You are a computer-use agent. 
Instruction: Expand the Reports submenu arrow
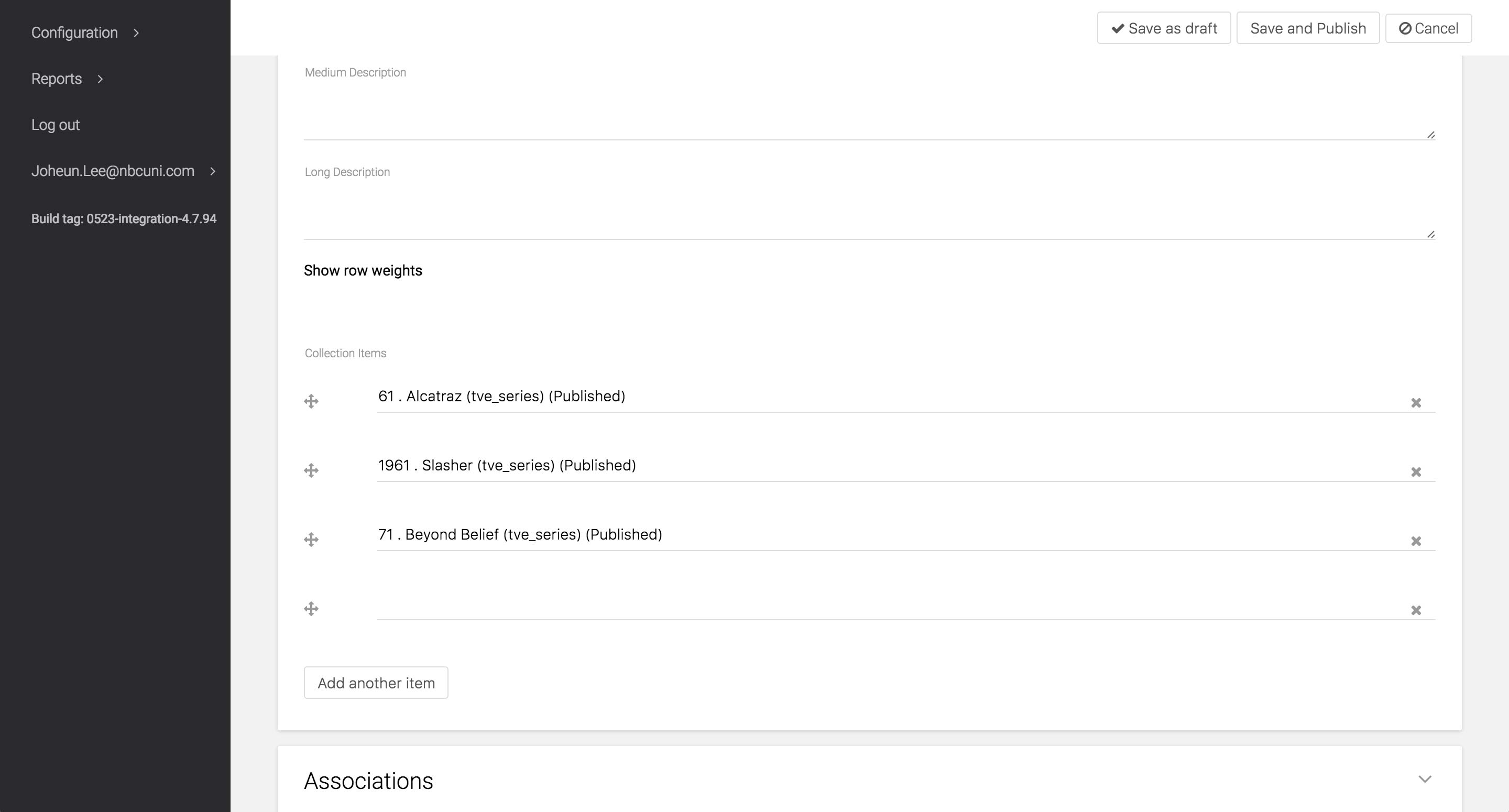pyautogui.click(x=100, y=79)
